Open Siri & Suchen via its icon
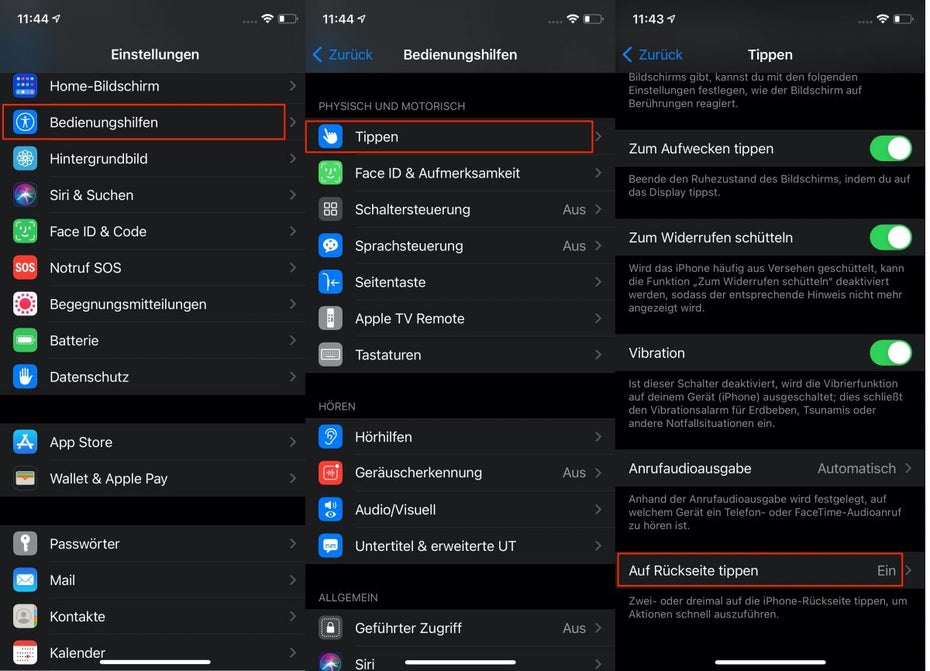930x671 pixels. [26, 195]
